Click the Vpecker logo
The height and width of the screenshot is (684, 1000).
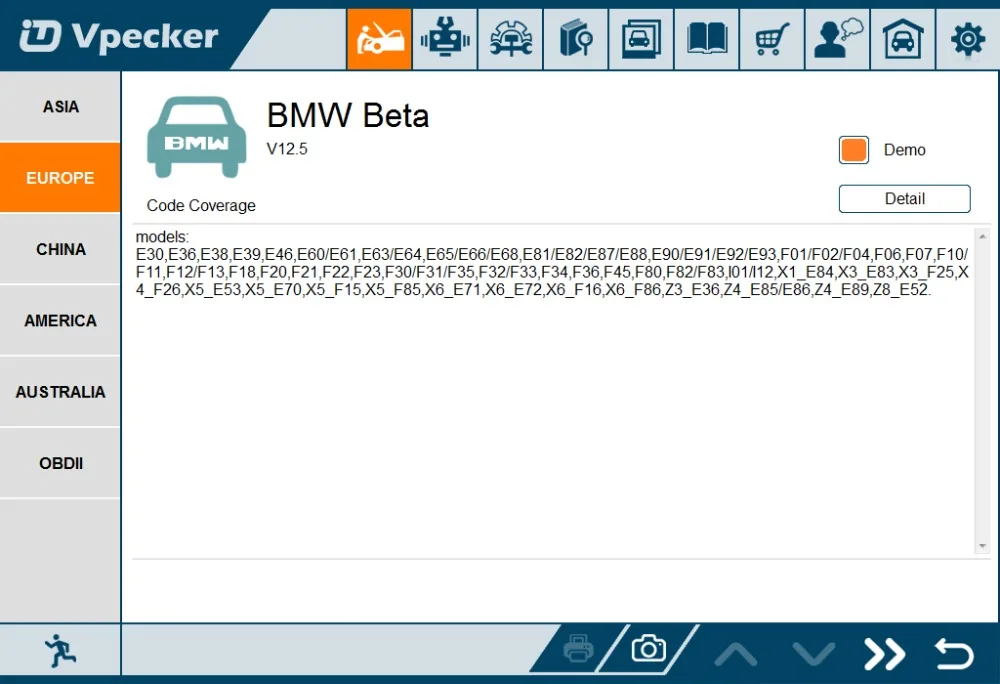(x=119, y=36)
